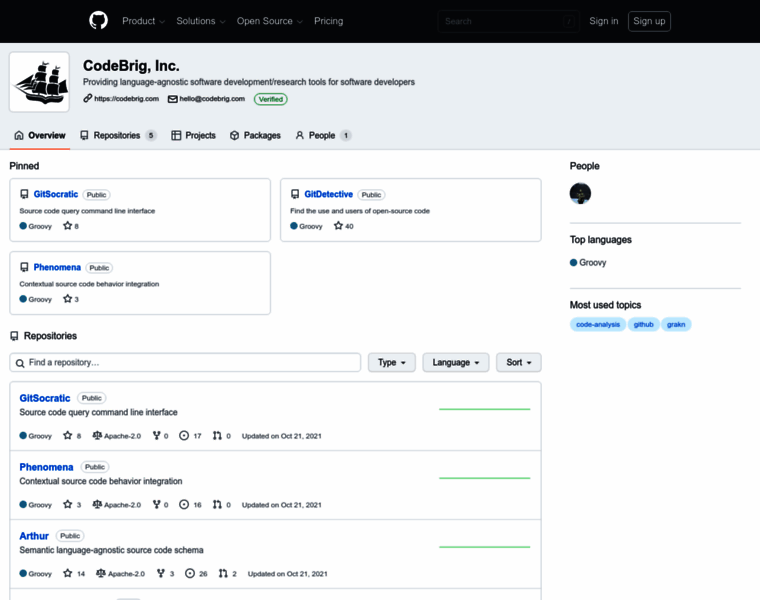This screenshot has width=760, height=600.
Task: Click the Verified badge
Action: [270, 99]
